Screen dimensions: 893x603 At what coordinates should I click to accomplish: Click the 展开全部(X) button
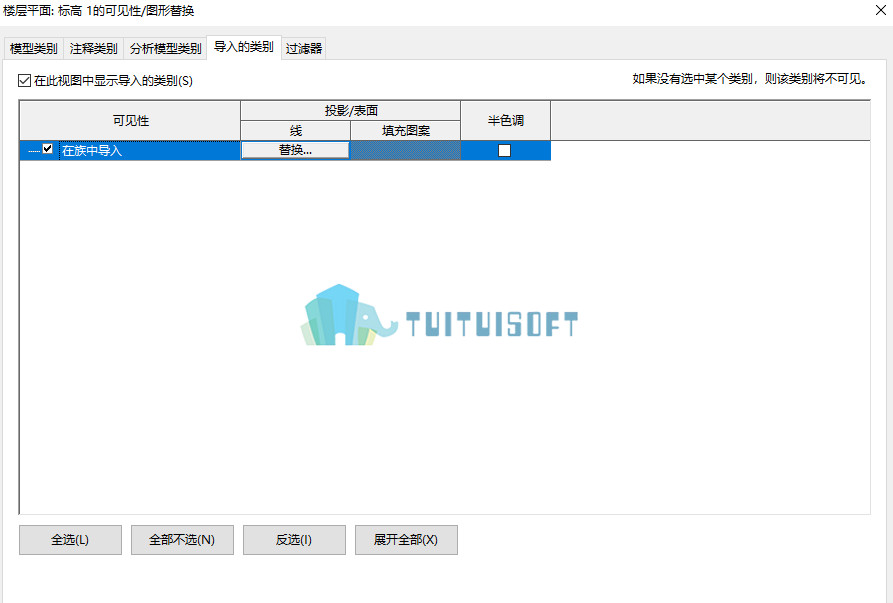tap(406, 539)
